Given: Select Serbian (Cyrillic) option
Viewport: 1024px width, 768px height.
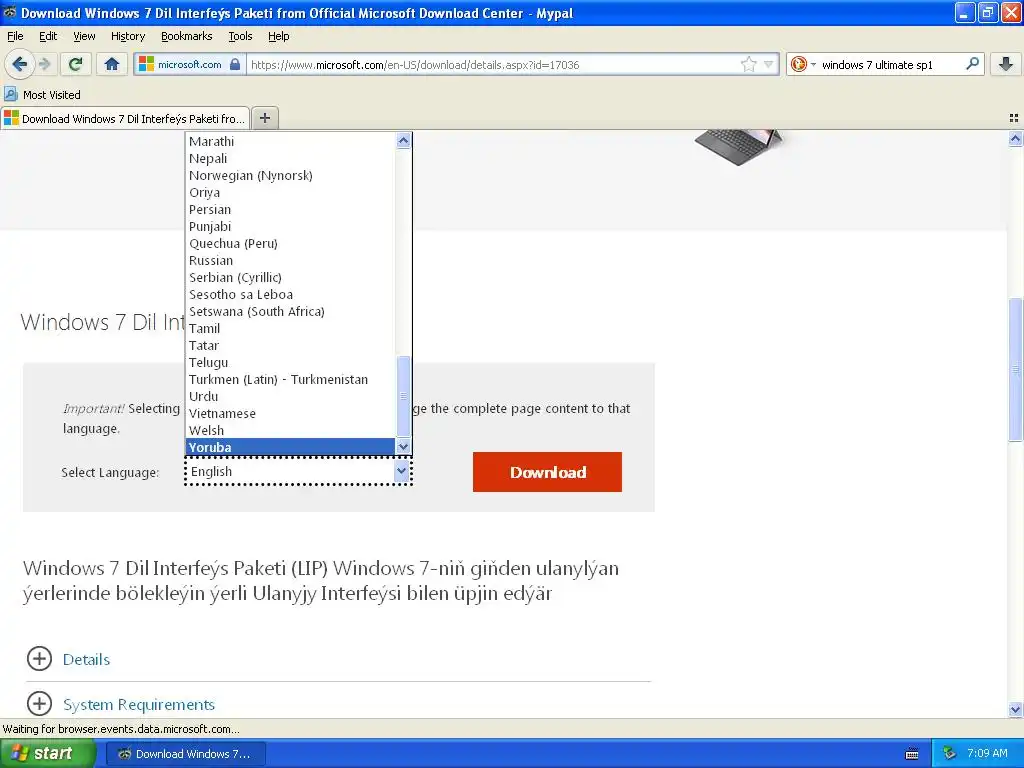Looking at the screenshot, I should pos(291,277).
